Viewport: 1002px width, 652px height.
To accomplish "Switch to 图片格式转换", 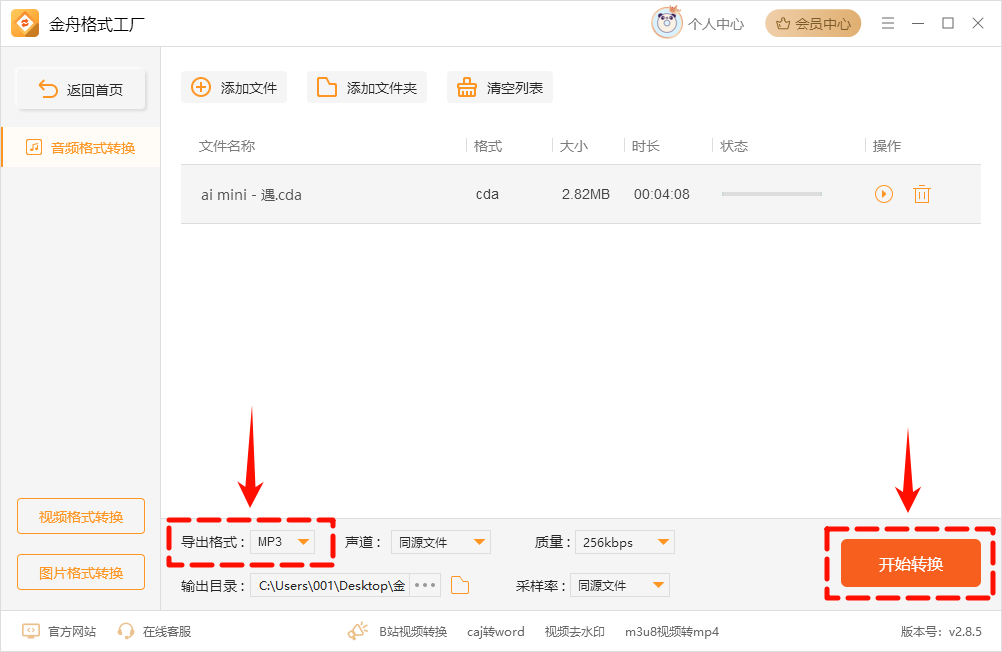I will (x=81, y=573).
